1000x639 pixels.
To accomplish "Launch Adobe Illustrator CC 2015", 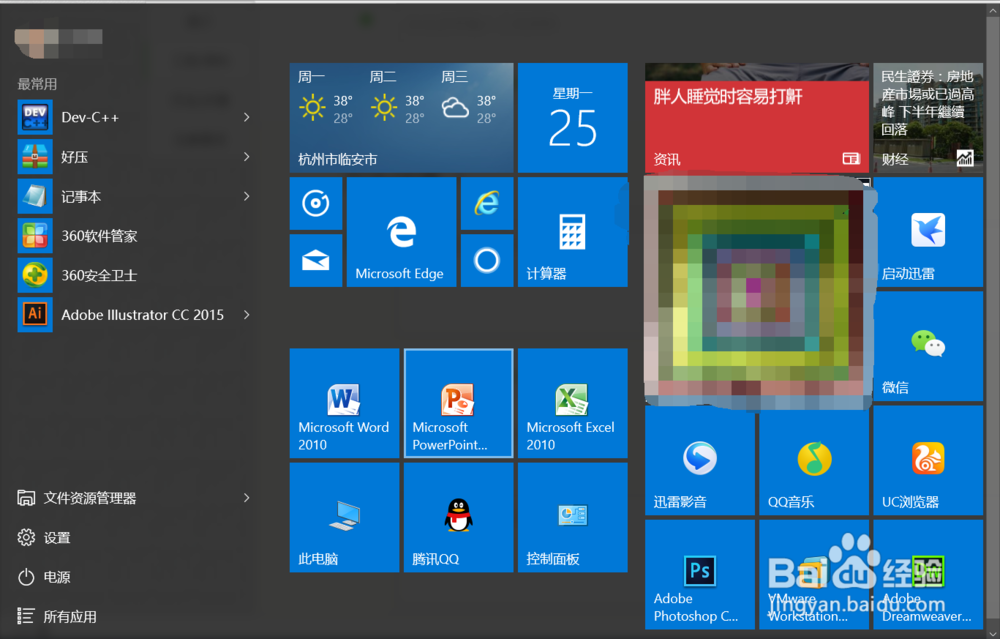I will click(x=134, y=315).
